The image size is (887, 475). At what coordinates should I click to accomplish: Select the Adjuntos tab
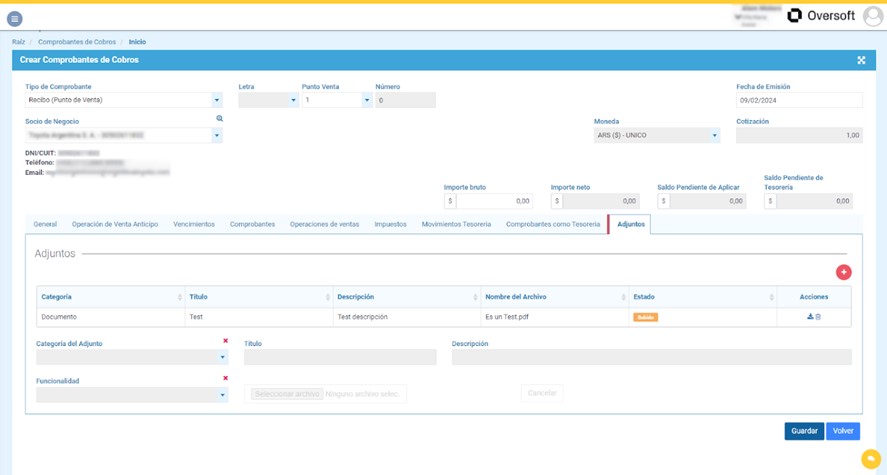click(x=631, y=224)
